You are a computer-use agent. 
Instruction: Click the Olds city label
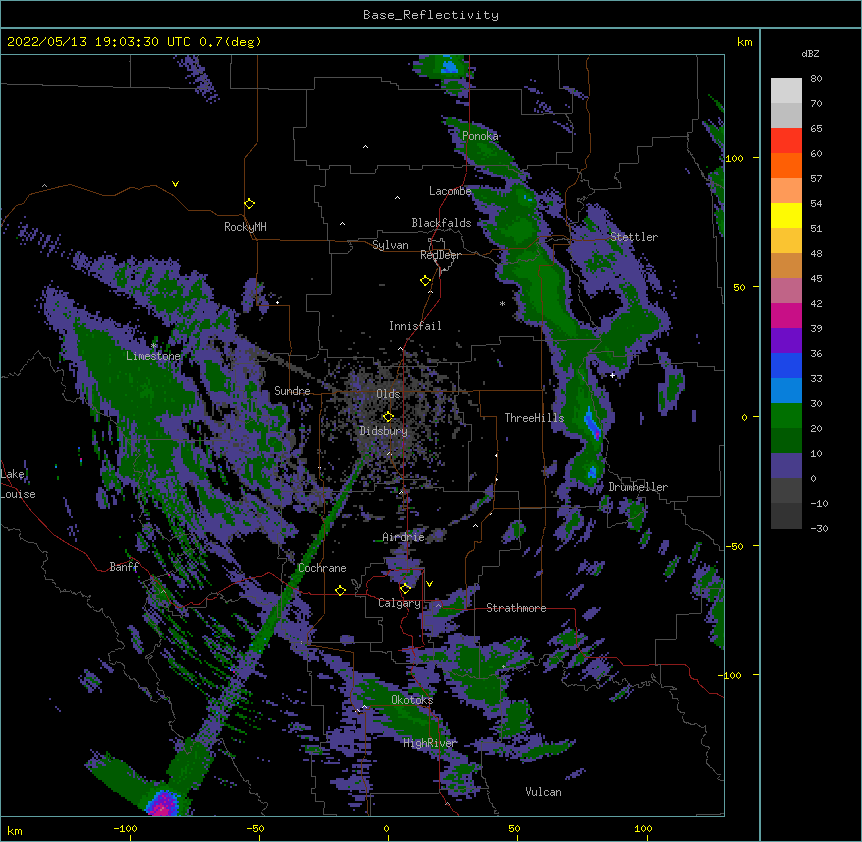(388, 394)
